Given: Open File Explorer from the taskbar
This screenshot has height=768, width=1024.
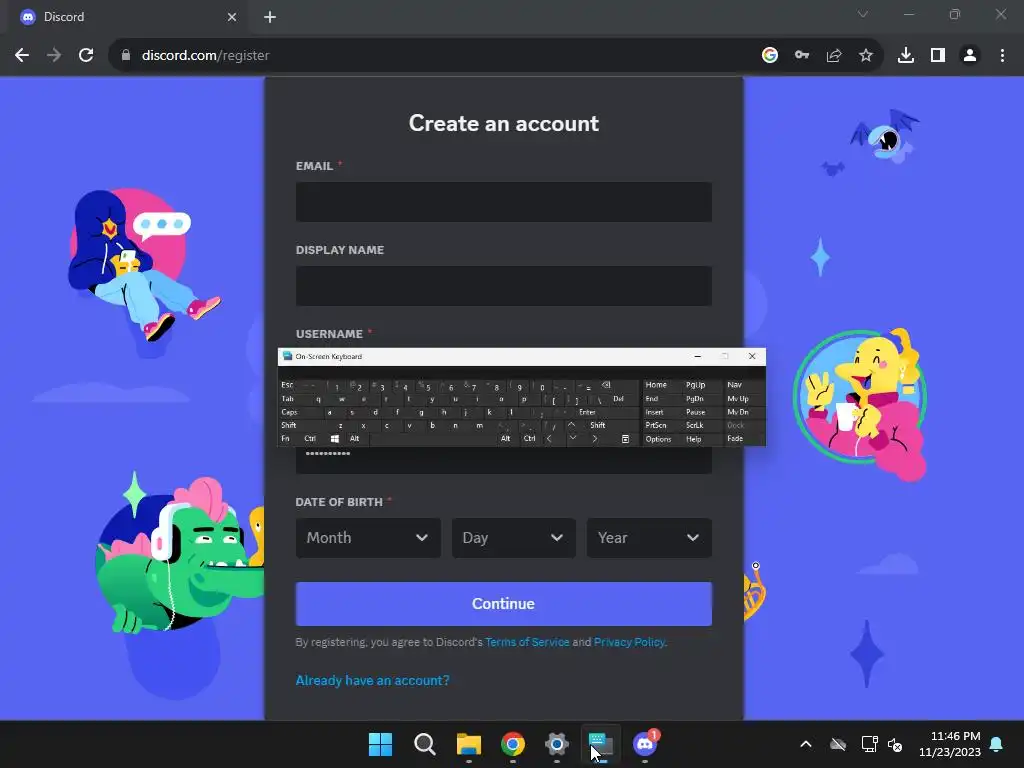Looking at the screenshot, I should pos(468,744).
